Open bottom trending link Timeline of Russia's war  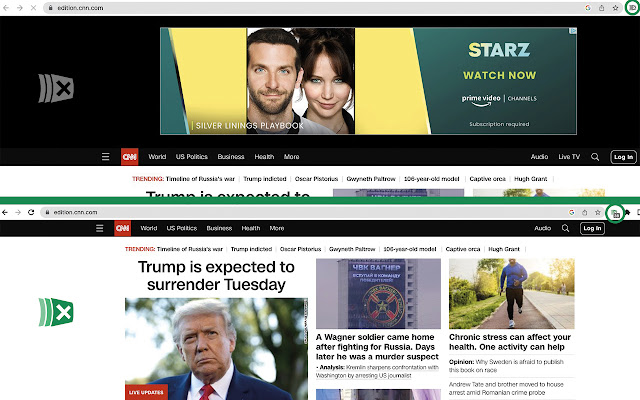point(190,249)
